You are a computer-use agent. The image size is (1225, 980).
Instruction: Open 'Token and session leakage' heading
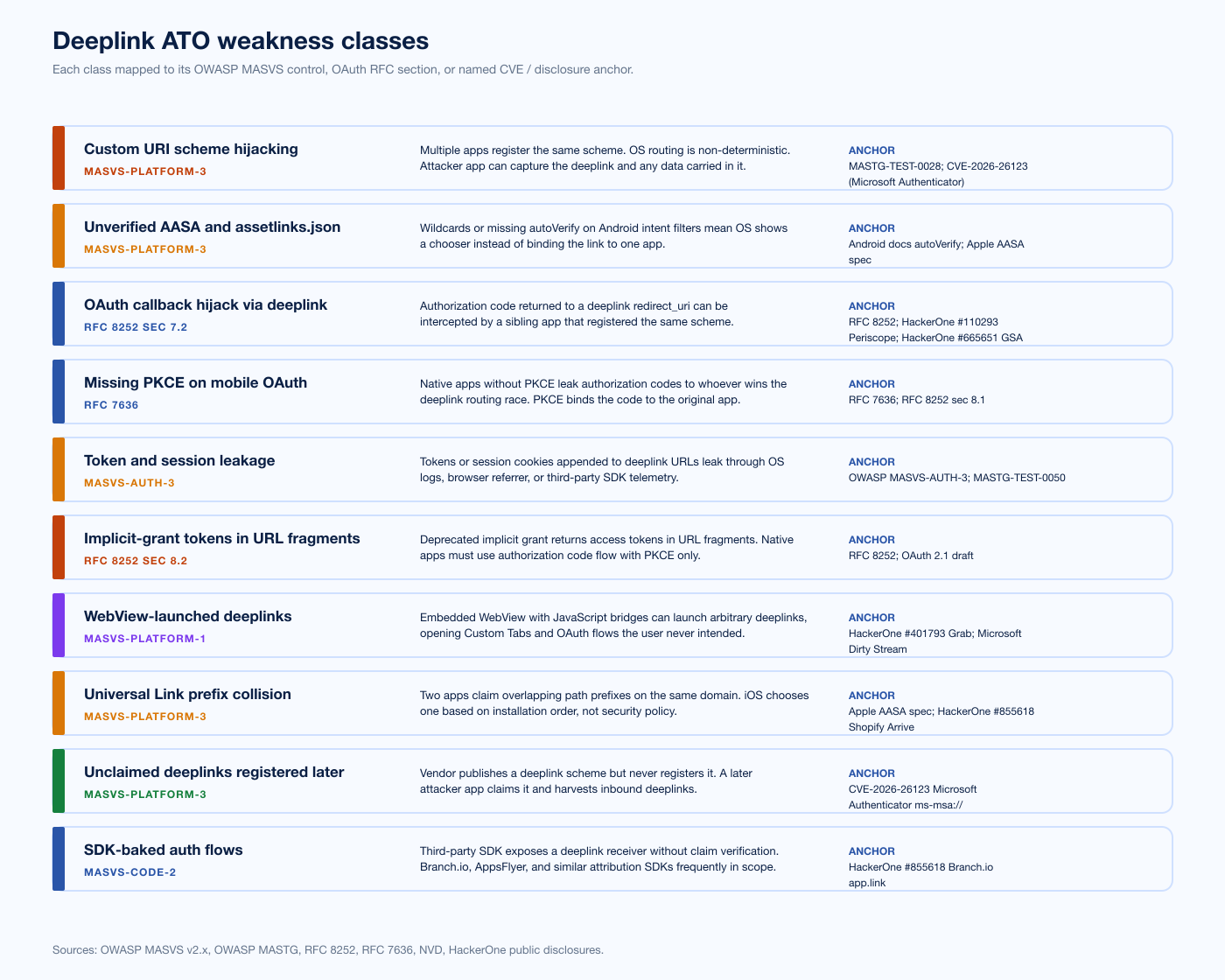179,460
